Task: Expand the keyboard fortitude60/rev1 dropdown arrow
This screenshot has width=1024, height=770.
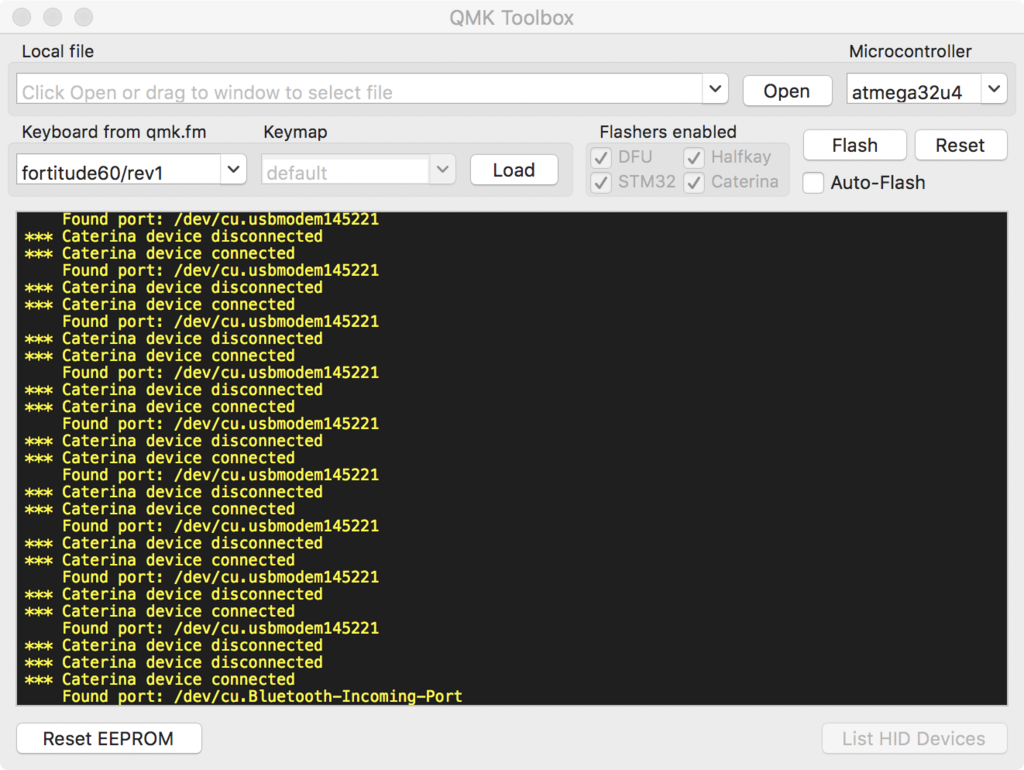Action: coord(233,170)
